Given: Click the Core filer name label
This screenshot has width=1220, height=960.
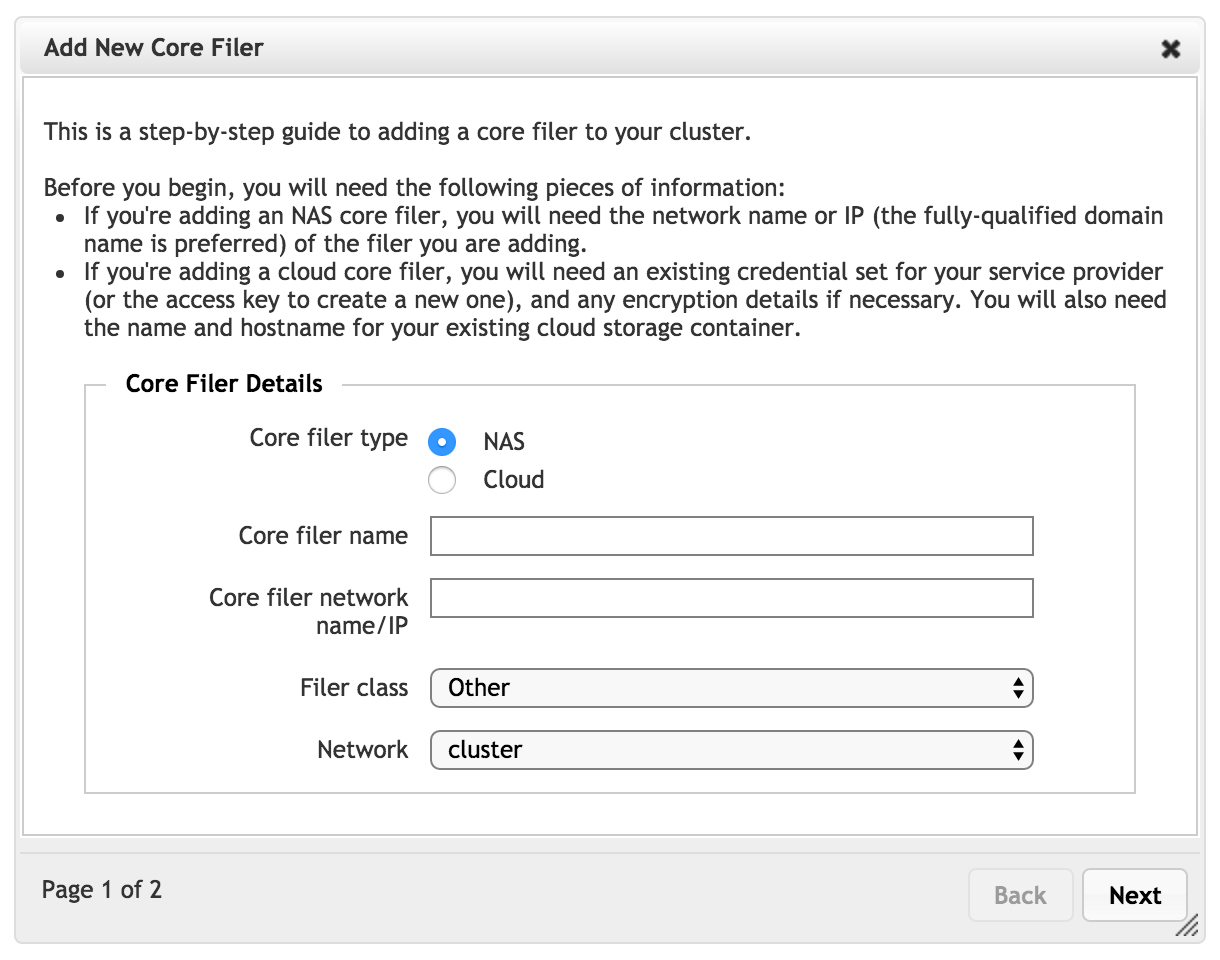Looking at the screenshot, I should point(323,536).
